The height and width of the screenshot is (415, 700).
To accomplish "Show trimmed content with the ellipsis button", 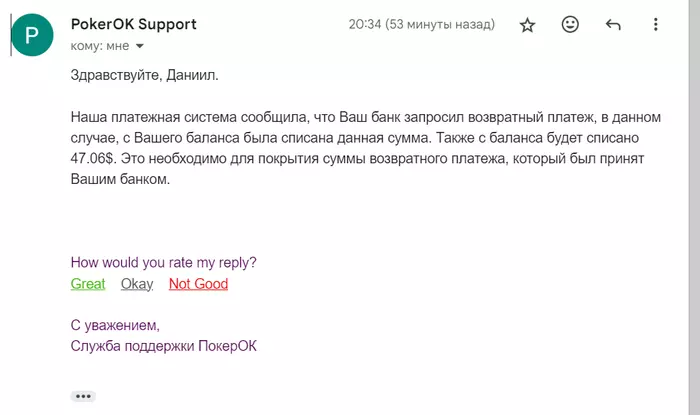I will click(82, 396).
